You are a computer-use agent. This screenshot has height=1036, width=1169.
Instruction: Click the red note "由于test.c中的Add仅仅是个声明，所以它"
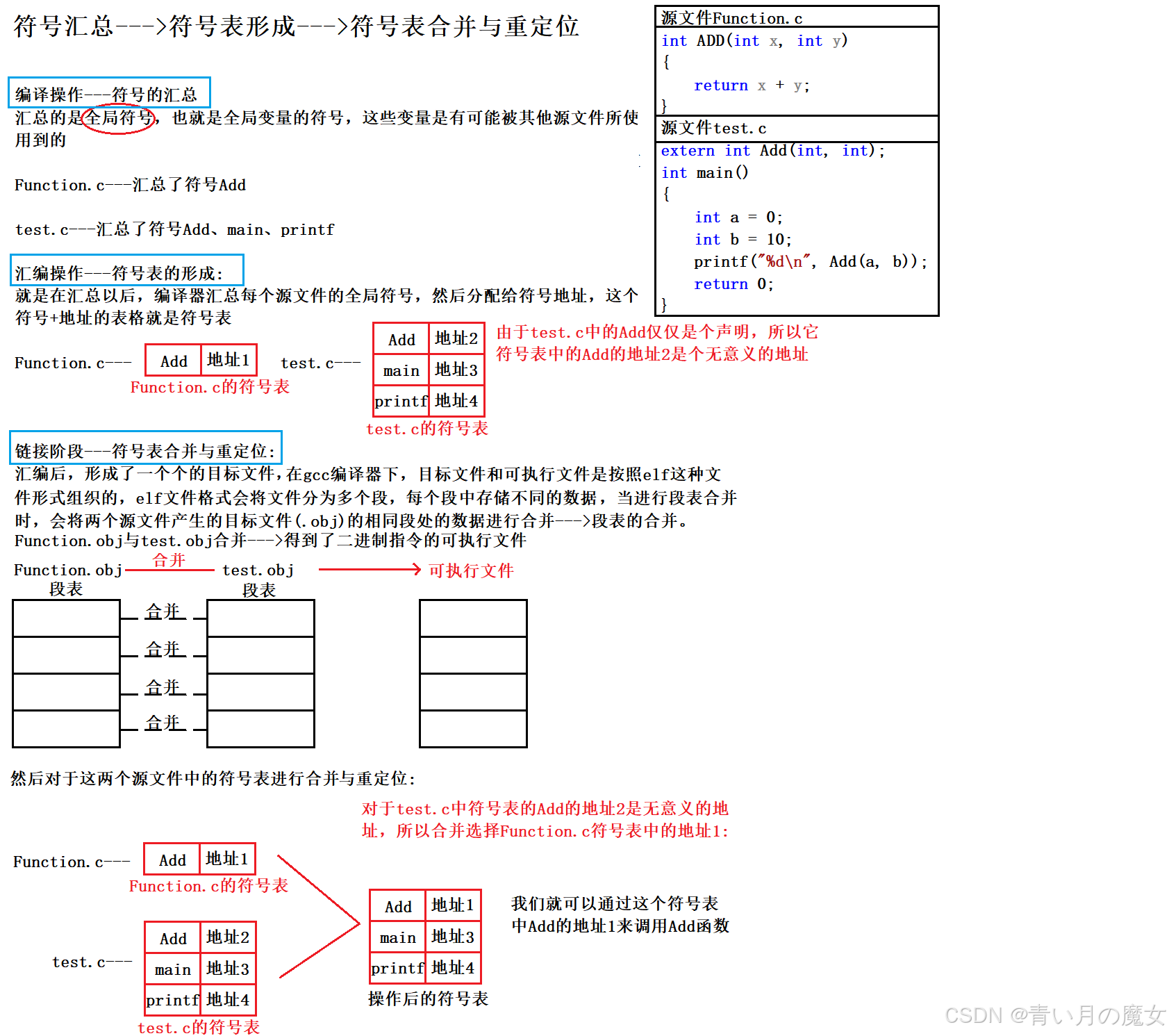(x=657, y=332)
